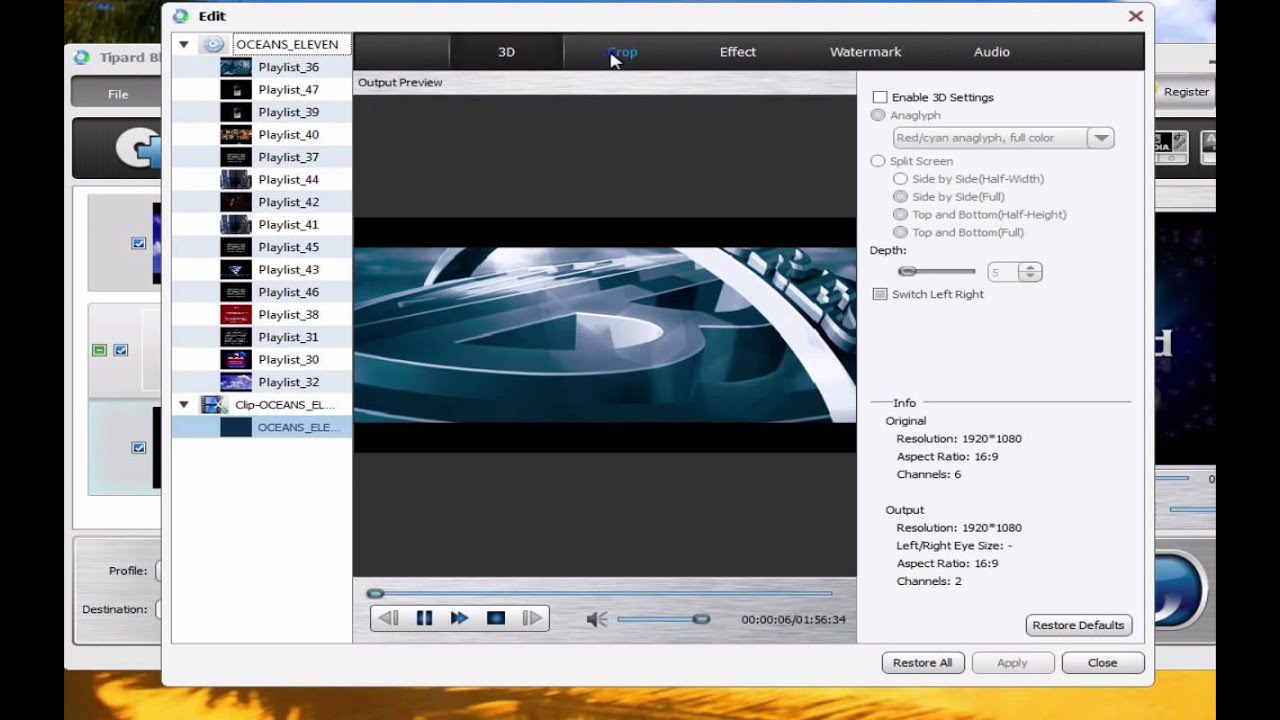This screenshot has width=1280, height=720.
Task: Click the OCEANS_ELEVEN disc icon
Action: tap(213, 45)
